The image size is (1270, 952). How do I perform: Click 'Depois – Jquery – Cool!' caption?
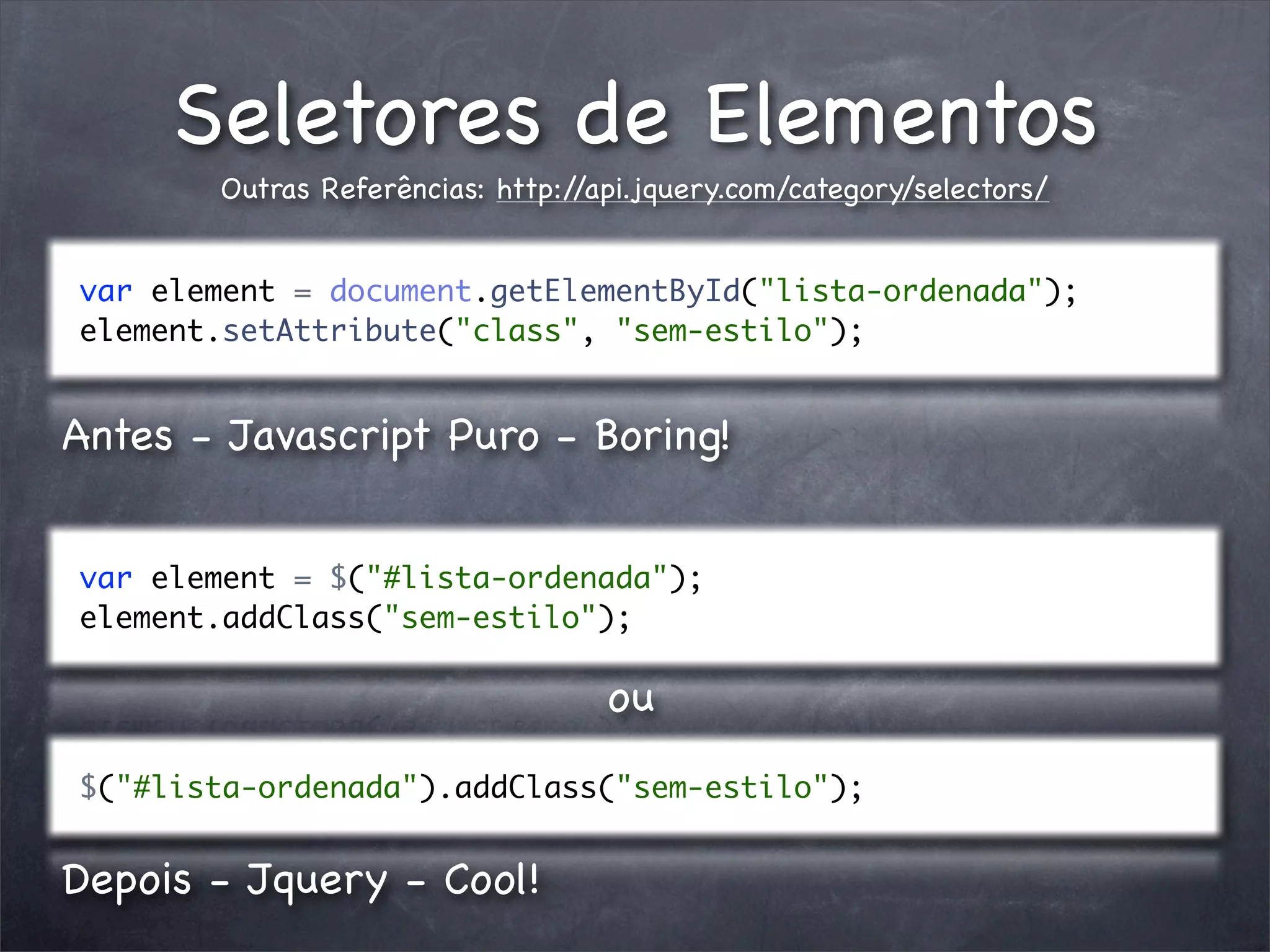pyautogui.click(x=301, y=881)
